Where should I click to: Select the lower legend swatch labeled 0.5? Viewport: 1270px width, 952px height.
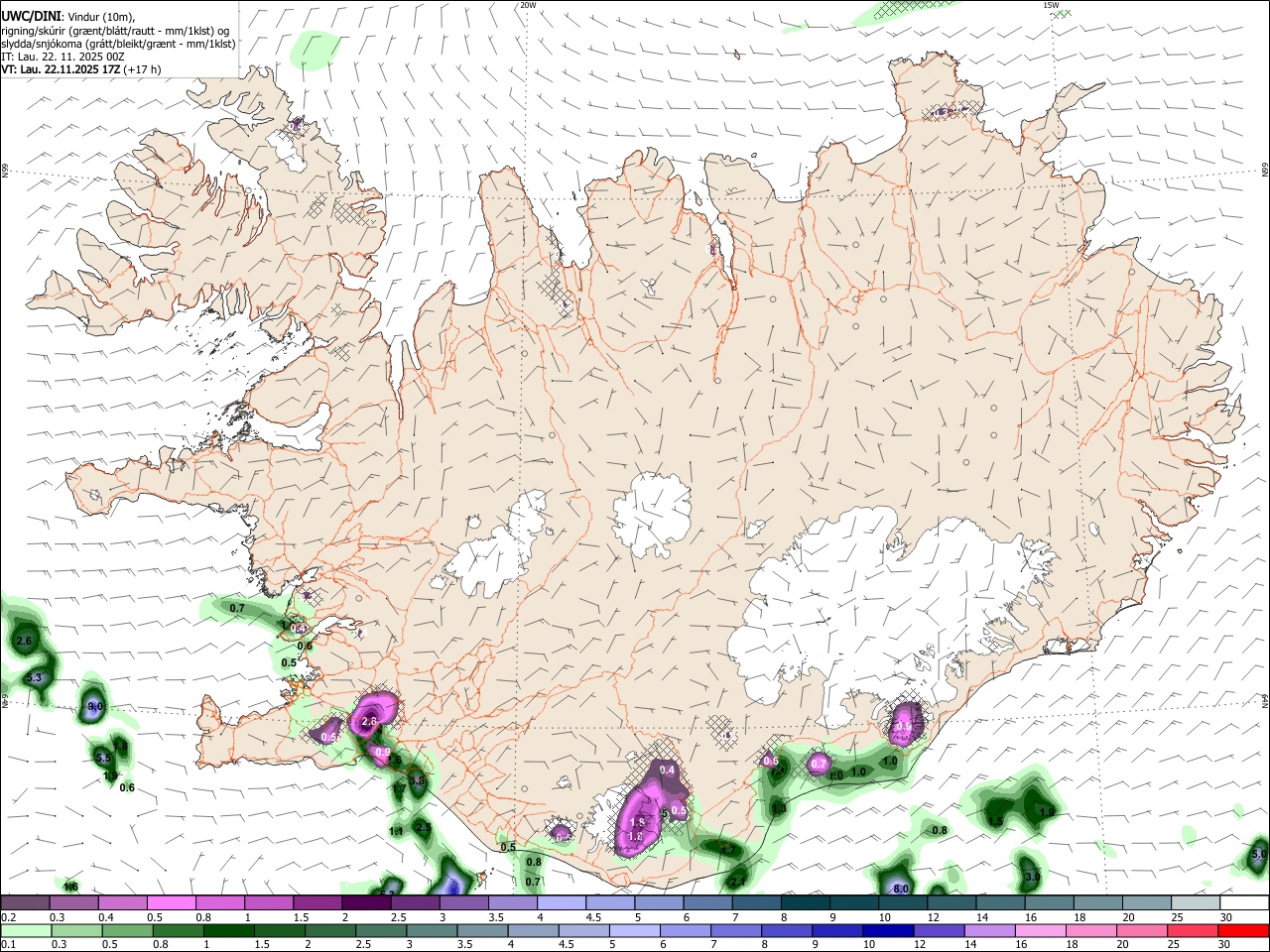click(128, 930)
